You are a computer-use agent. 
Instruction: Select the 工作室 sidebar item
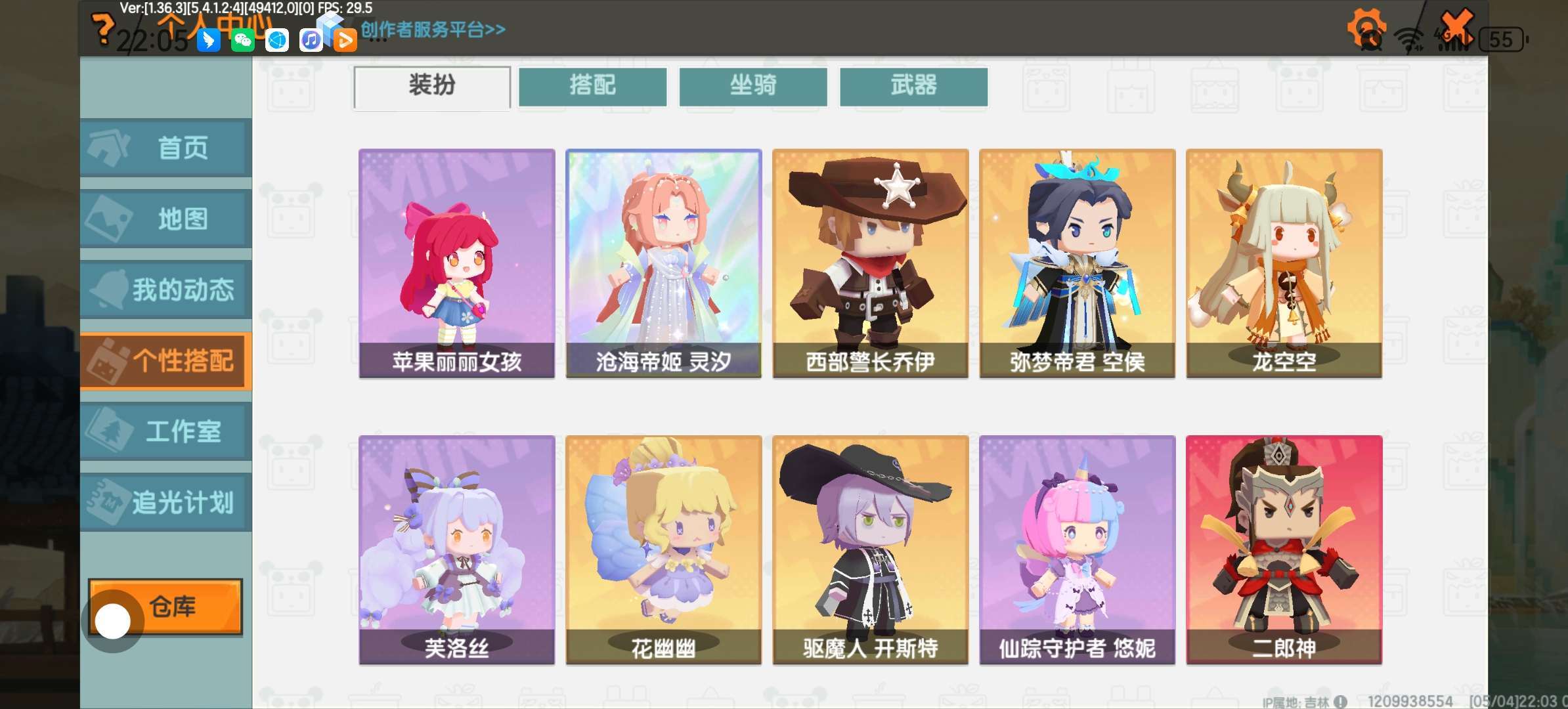(166, 431)
